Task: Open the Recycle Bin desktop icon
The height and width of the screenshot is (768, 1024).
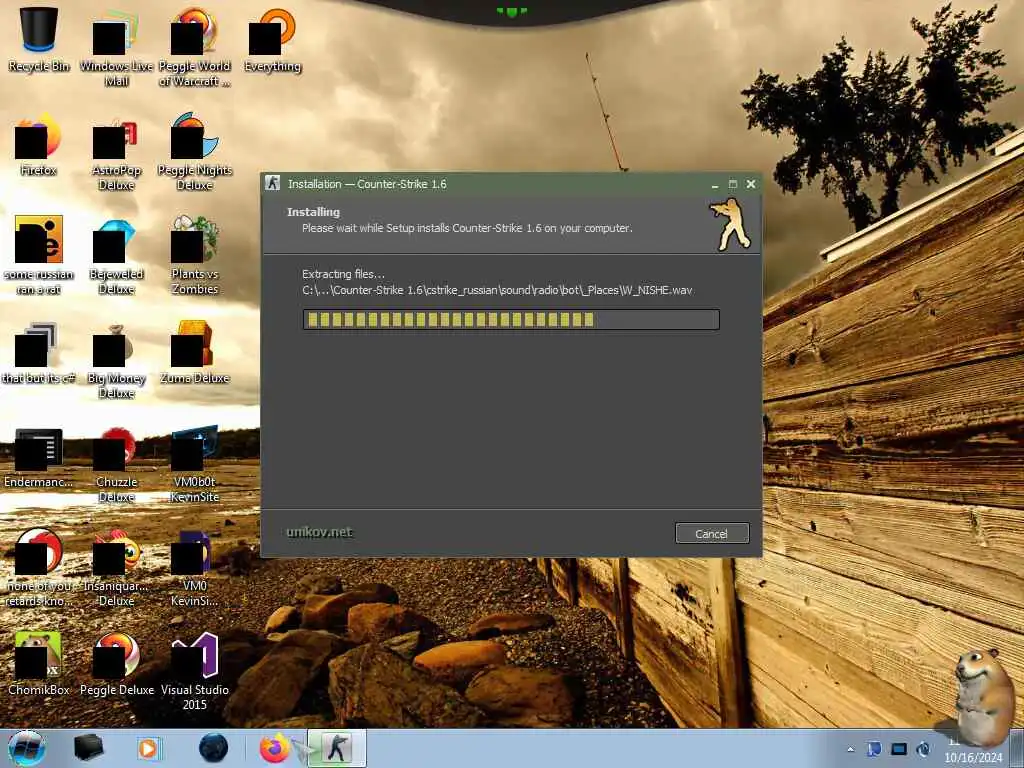Action: coord(39,39)
